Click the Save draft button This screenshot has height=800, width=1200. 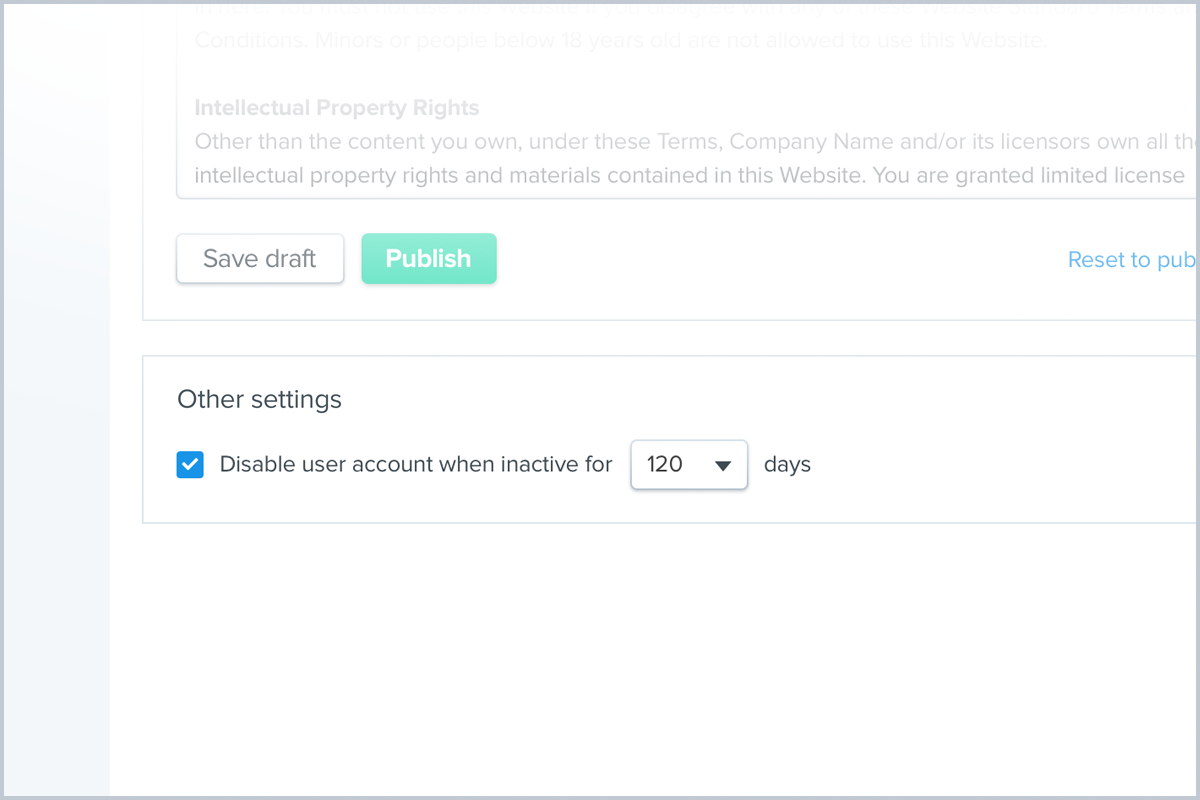point(260,259)
